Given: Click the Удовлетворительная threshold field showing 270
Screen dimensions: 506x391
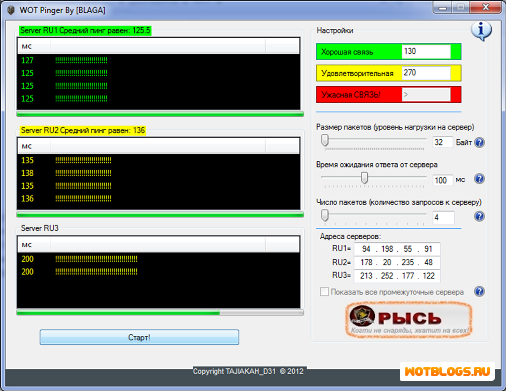Looking at the screenshot, I should (x=426, y=73).
